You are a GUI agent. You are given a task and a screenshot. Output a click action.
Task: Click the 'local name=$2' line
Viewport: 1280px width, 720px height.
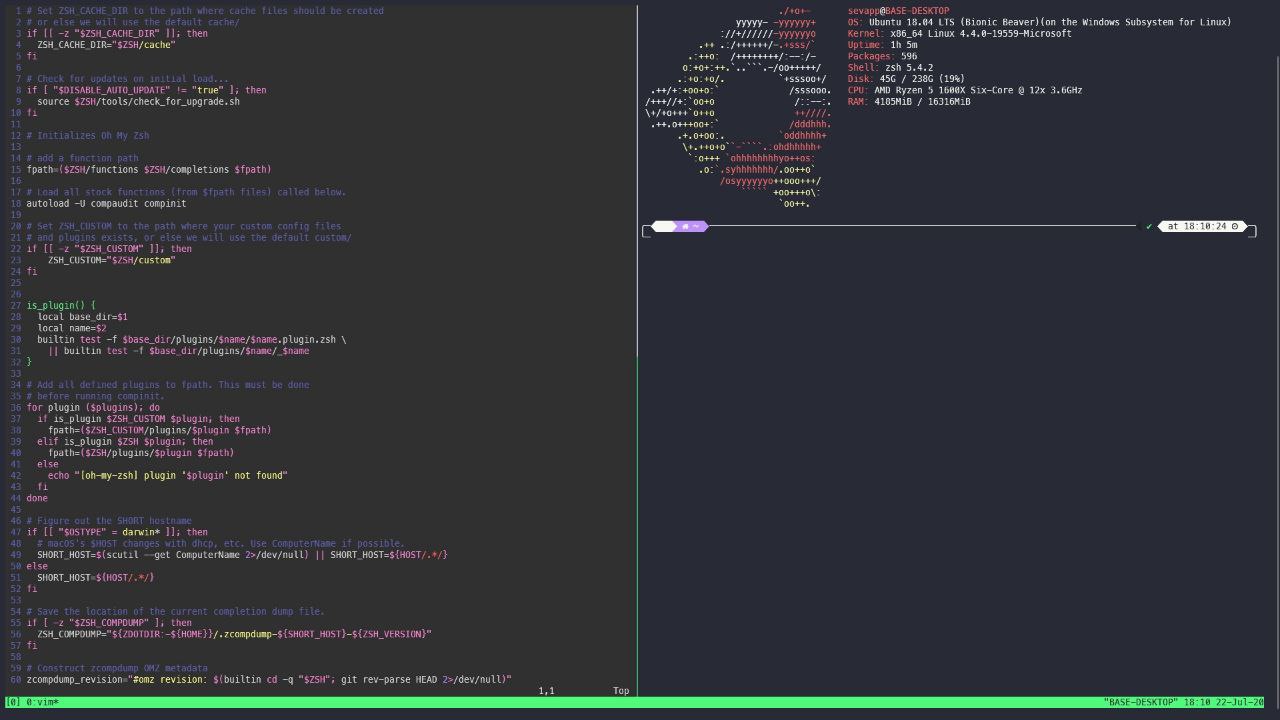pos(72,328)
